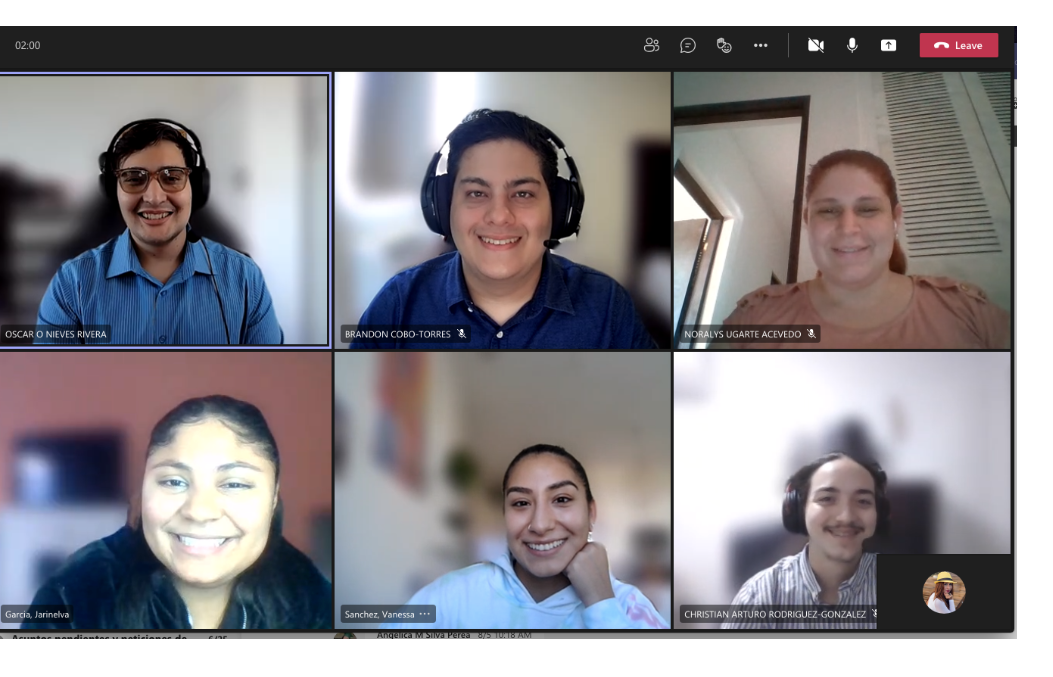Click the Noralys Ugarte Acevedo name label

(x=742, y=334)
